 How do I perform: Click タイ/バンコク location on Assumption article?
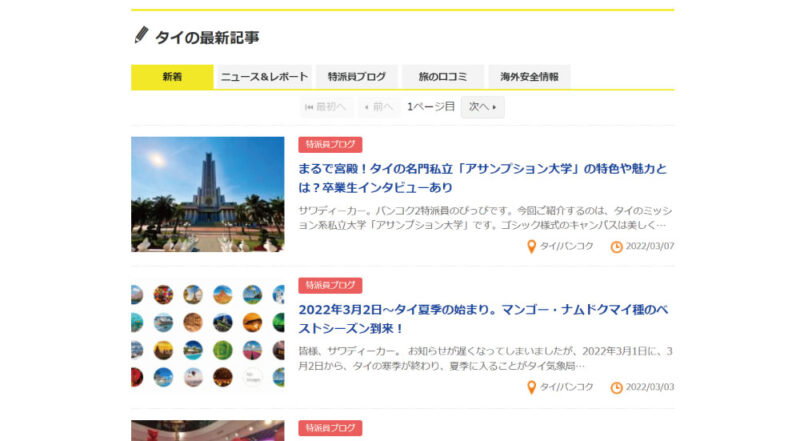click(566, 246)
